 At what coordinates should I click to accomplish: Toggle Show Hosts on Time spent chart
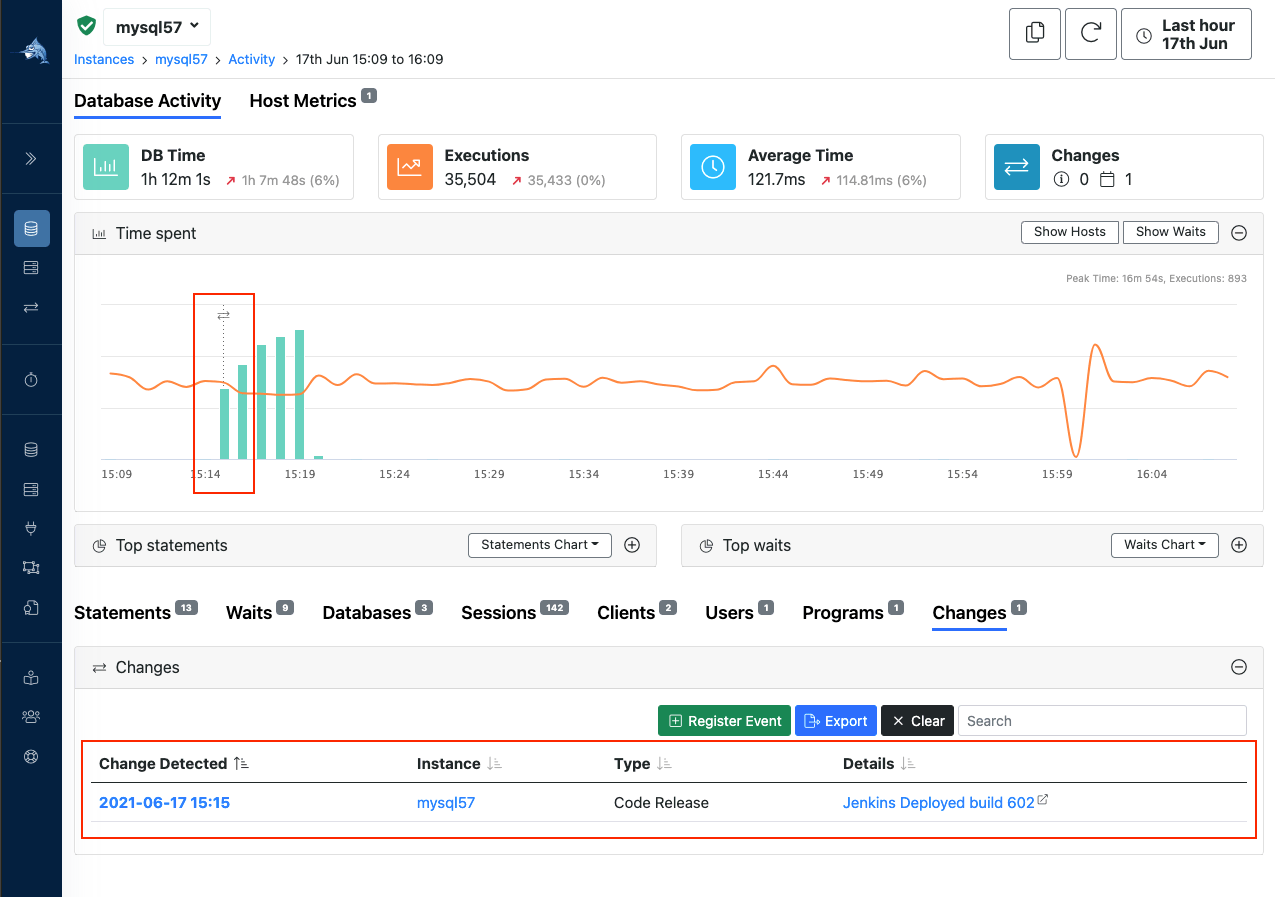click(1069, 232)
